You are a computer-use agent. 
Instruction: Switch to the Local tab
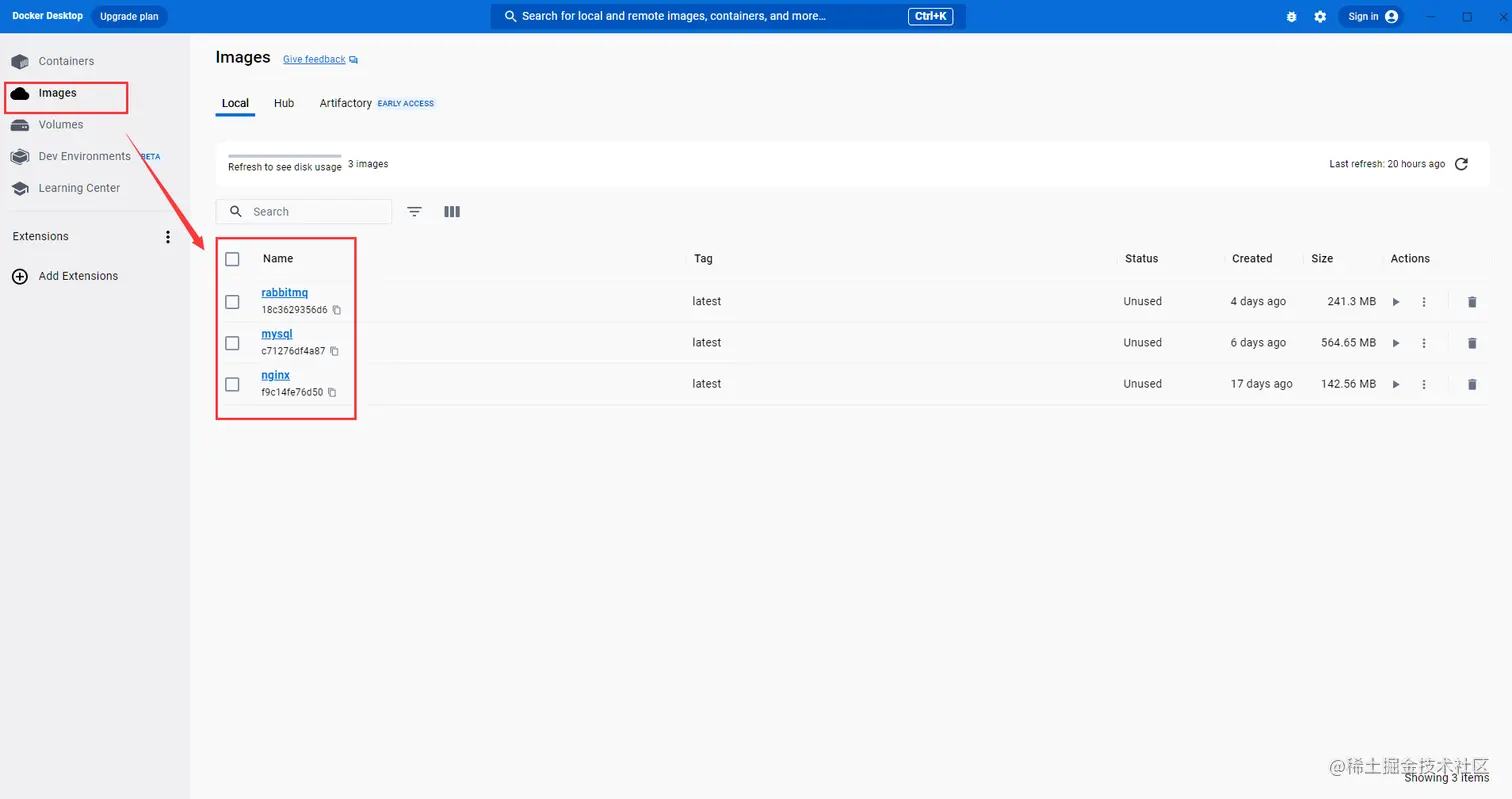tap(235, 103)
